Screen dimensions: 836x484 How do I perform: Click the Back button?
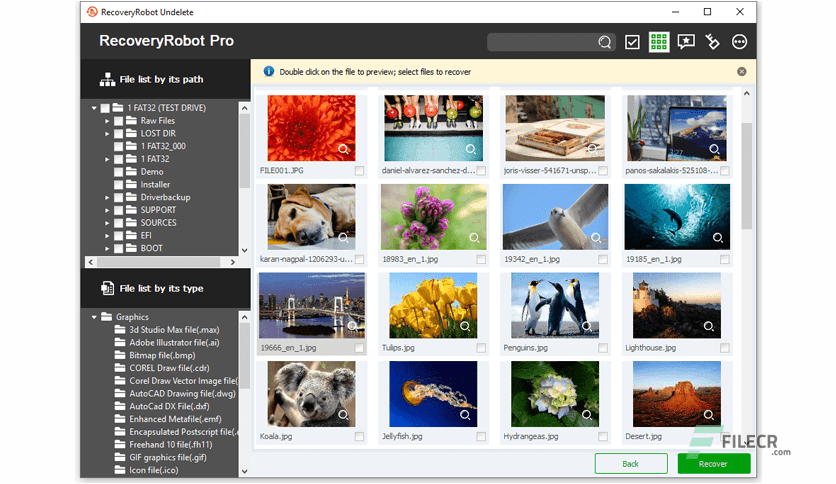[631, 464]
